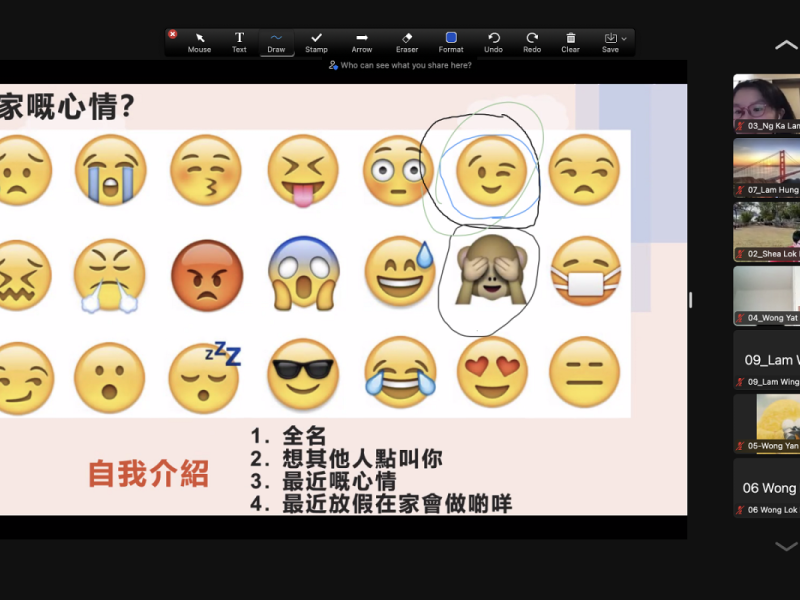Viewport: 800px width, 600px height.
Task: Select the 02_Shea Lok video tile
Action: click(x=766, y=232)
